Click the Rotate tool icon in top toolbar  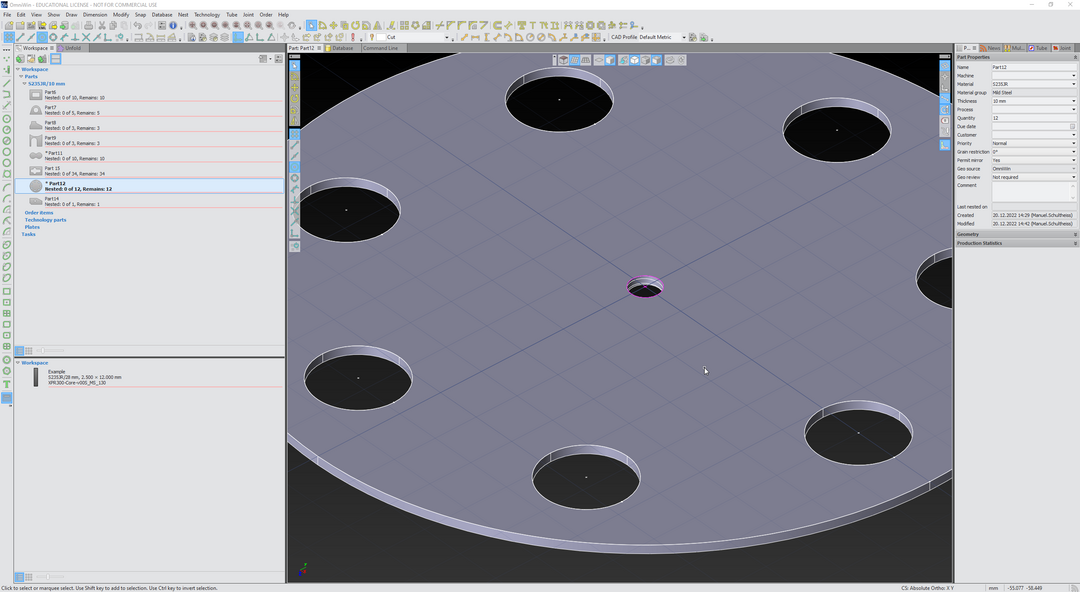[x=355, y=25]
